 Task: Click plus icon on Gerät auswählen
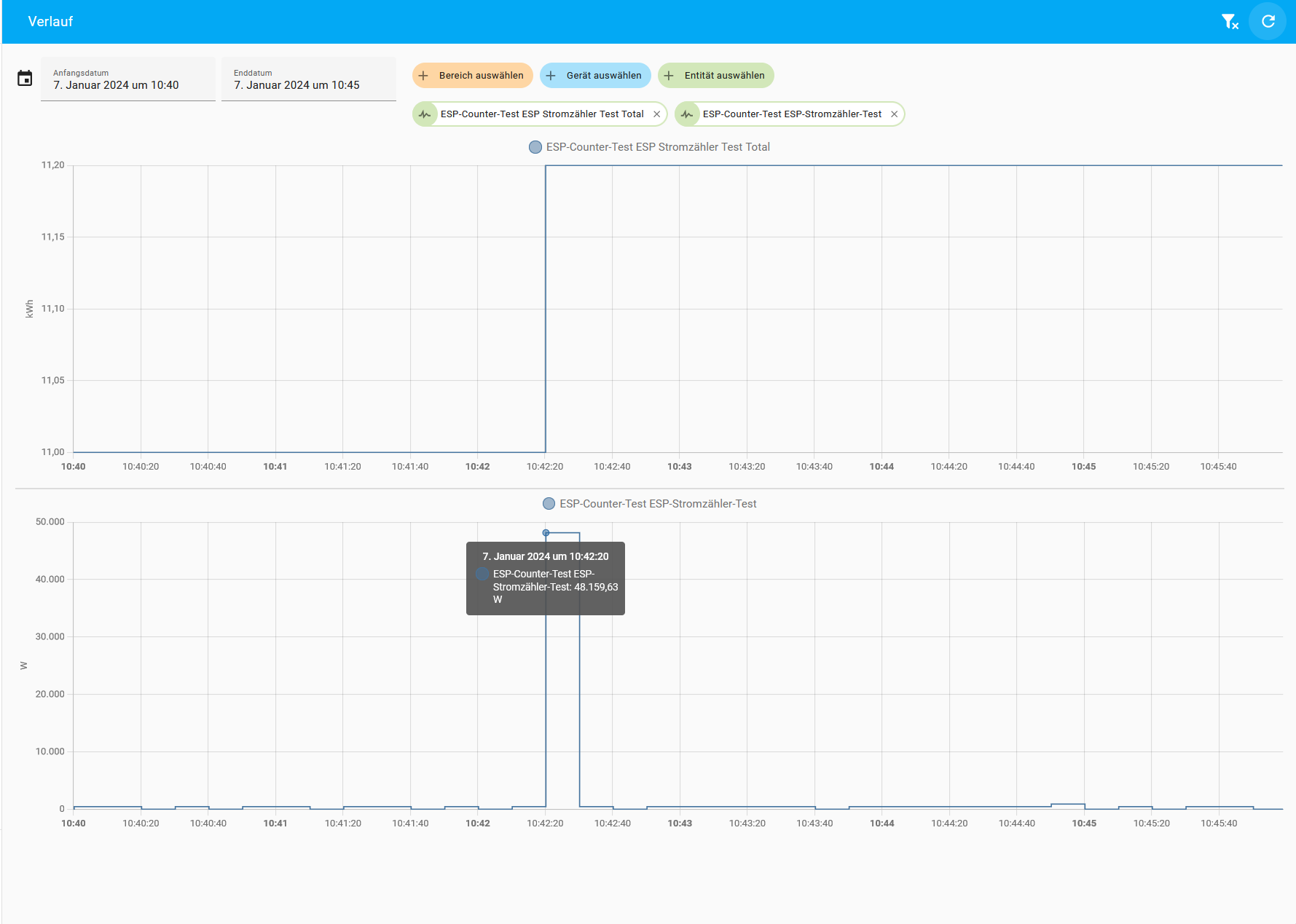[x=551, y=76]
